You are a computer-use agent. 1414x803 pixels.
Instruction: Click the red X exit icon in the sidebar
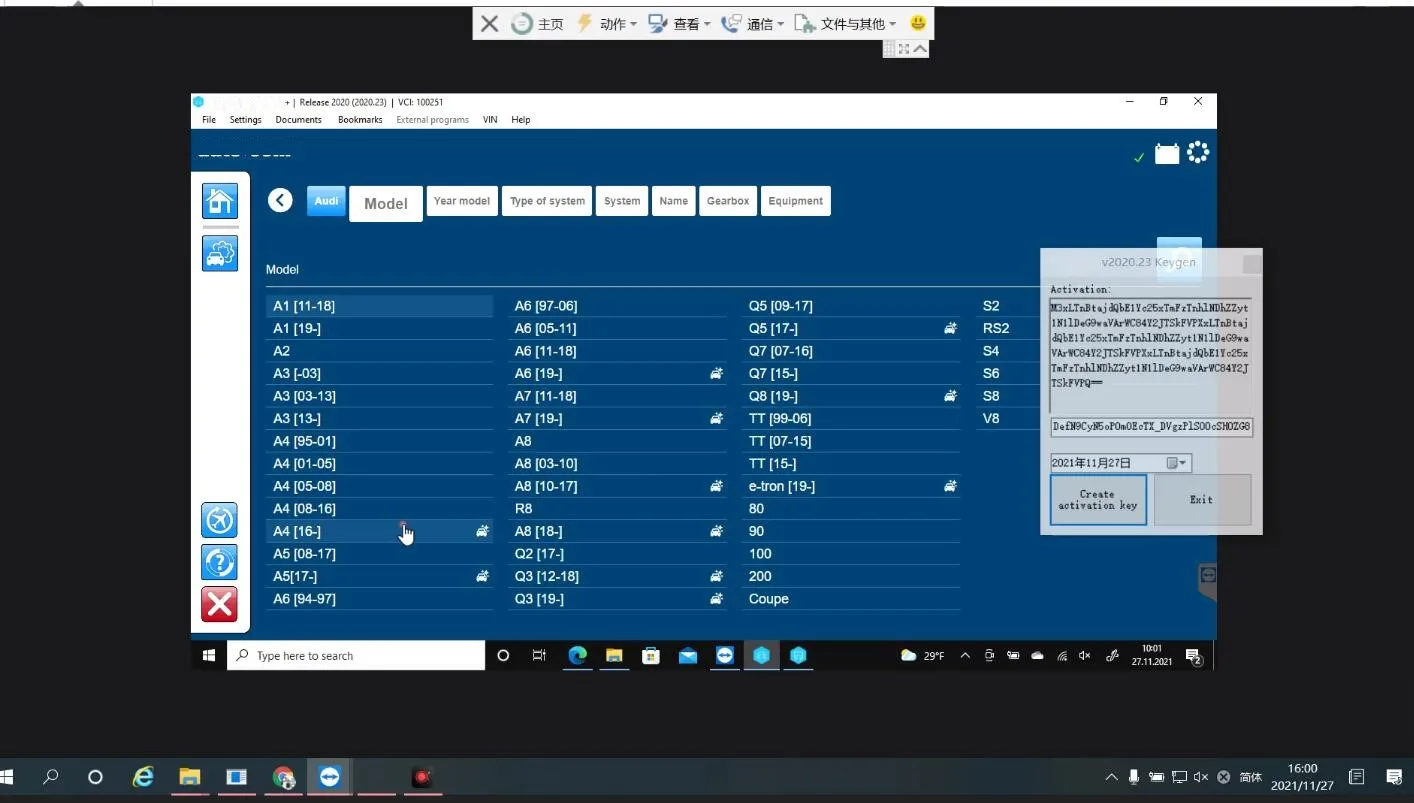(x=220, y=604)
